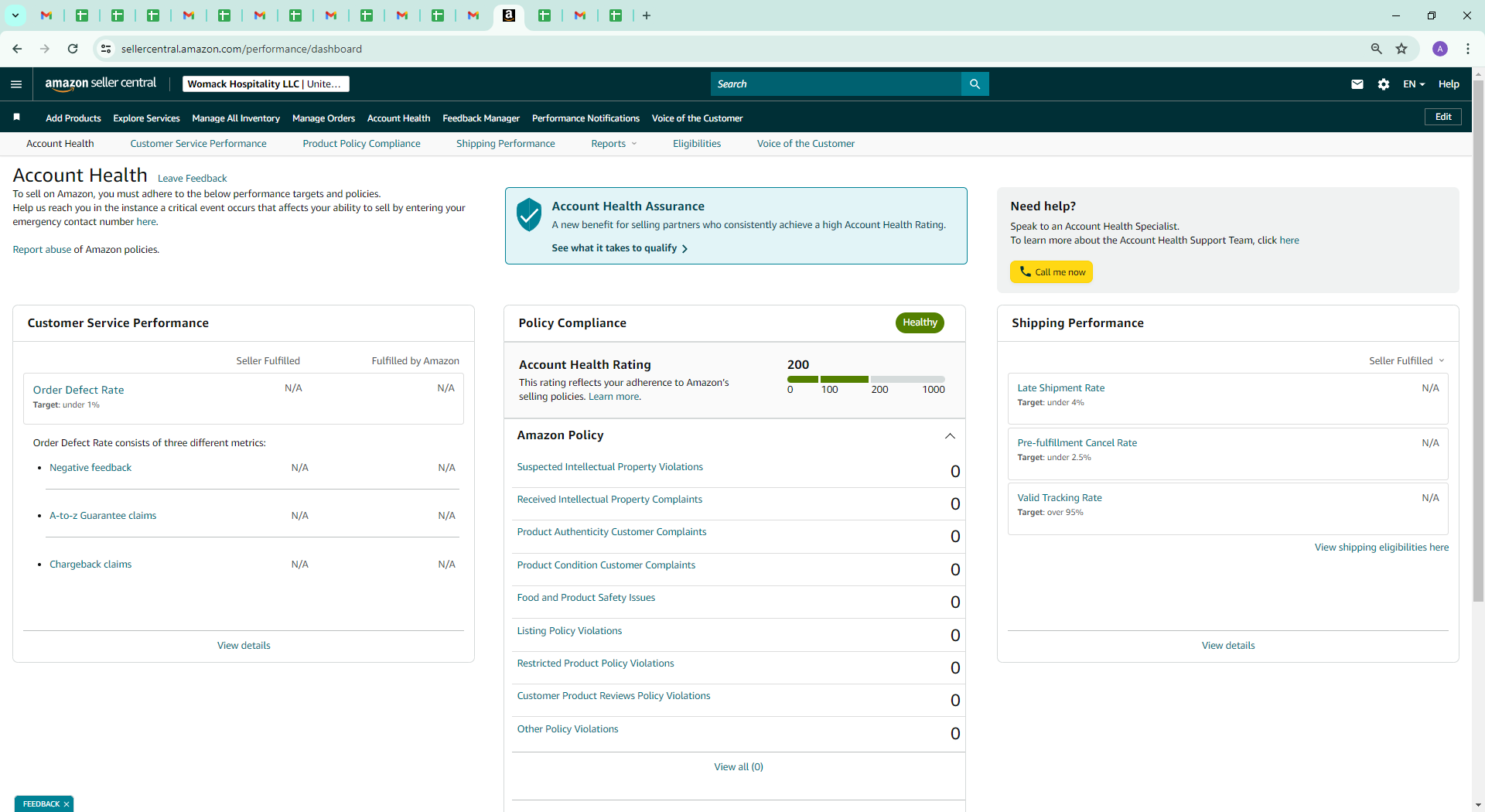This screenshot has height=812, width=1485.
Task: Open the settings gear icon
Action: [x=1383, y=84]
